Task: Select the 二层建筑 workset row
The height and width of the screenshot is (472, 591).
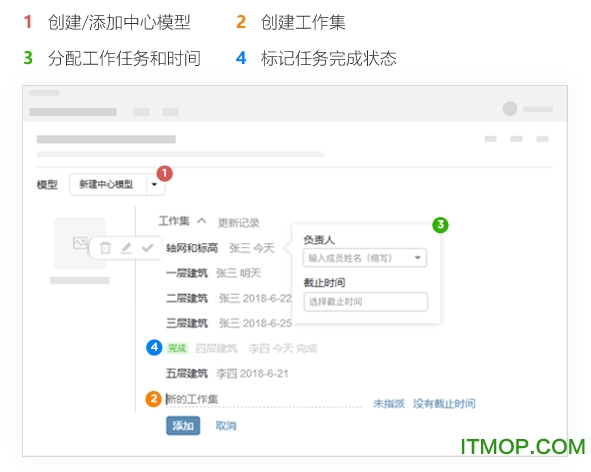Action: coord(229,298)
